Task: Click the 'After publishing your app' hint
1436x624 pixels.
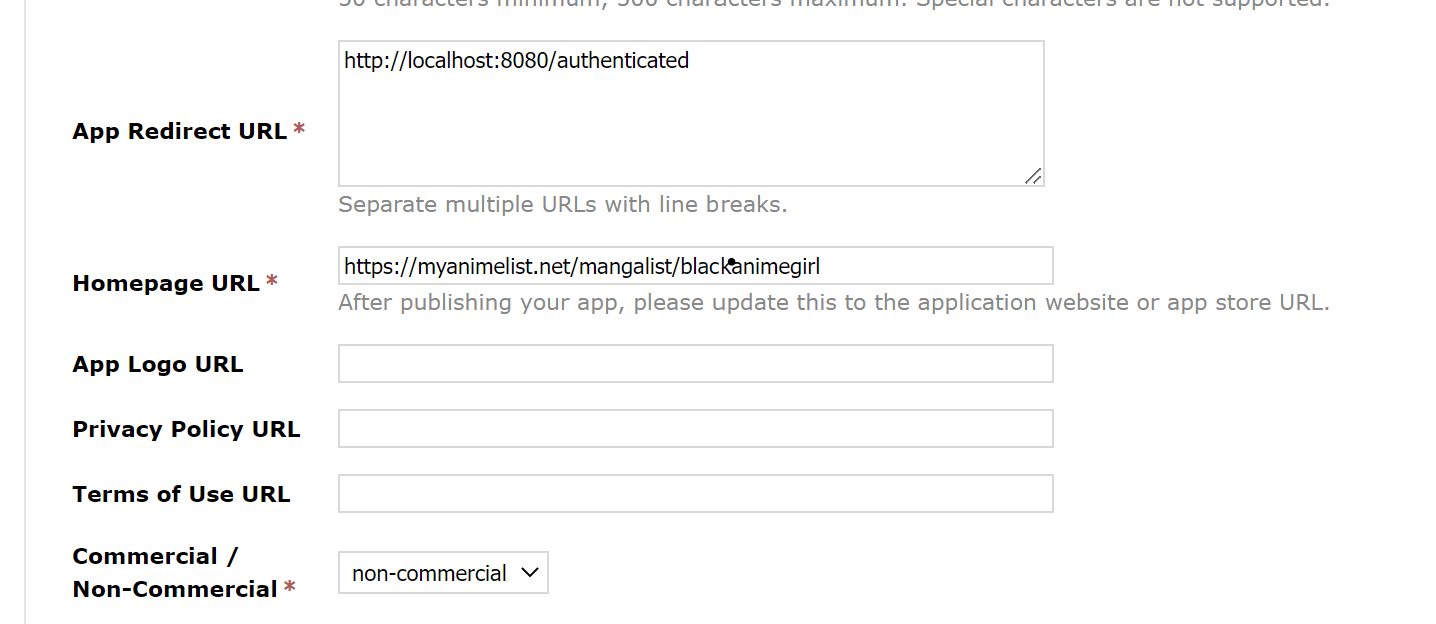Action: (833, 303)
